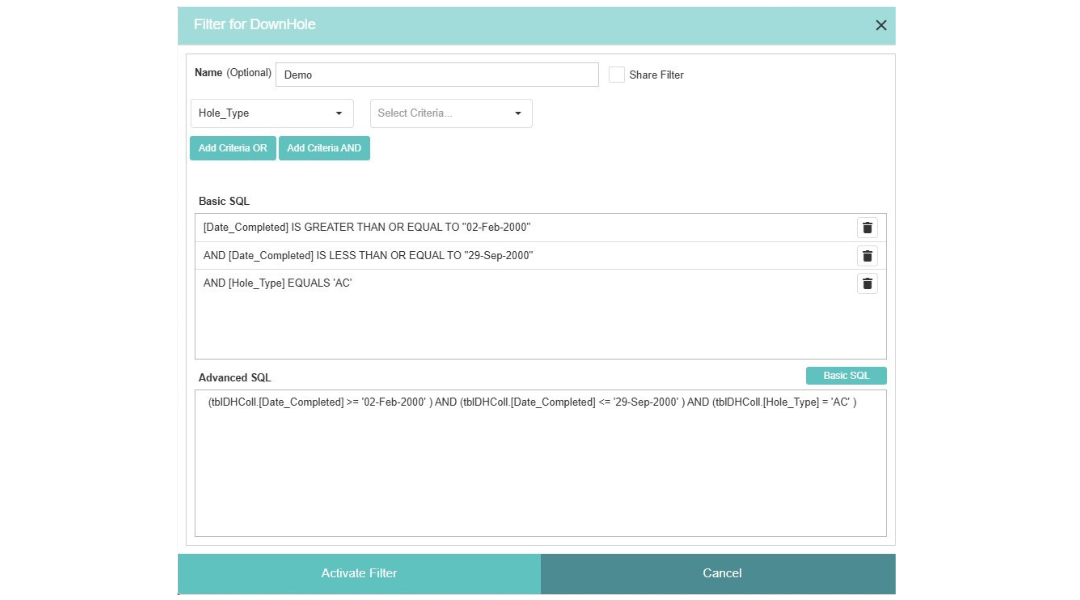1080x600 pixels.
Task: Click the Filter for DownHole title bar
Action: 400,25
